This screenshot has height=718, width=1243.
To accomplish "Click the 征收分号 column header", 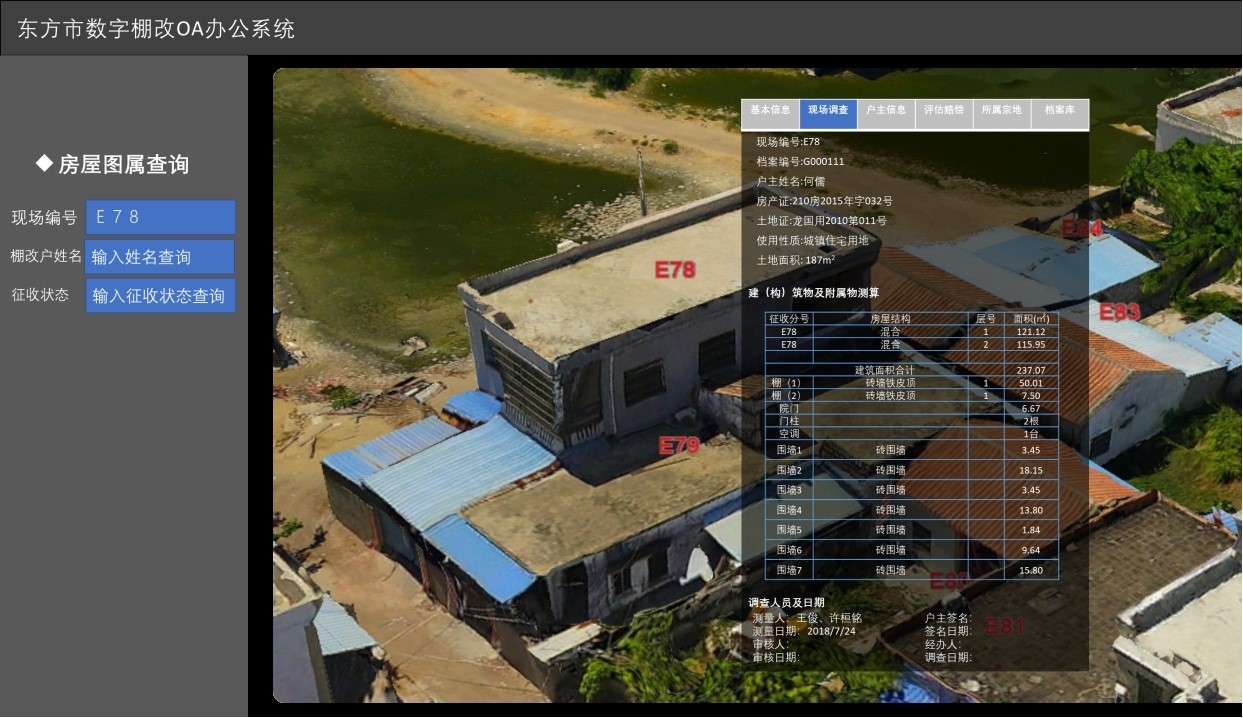I will tap(789, 319).
